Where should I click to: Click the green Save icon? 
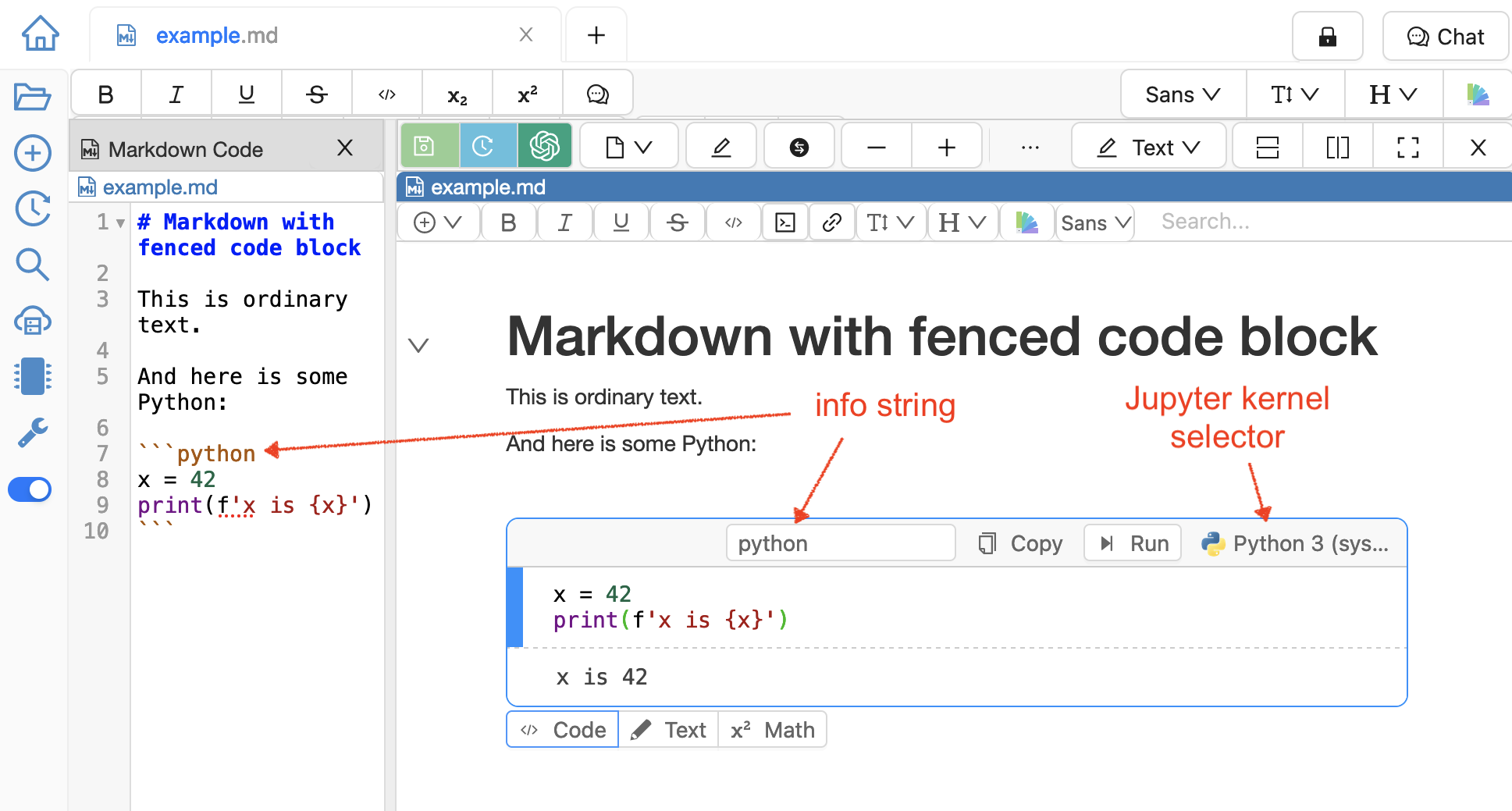pyautogui.click(x=425, y=146)
